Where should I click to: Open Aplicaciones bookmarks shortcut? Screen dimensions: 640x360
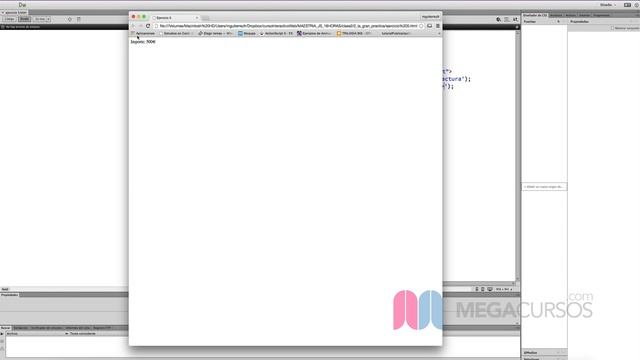coord(143,33)
